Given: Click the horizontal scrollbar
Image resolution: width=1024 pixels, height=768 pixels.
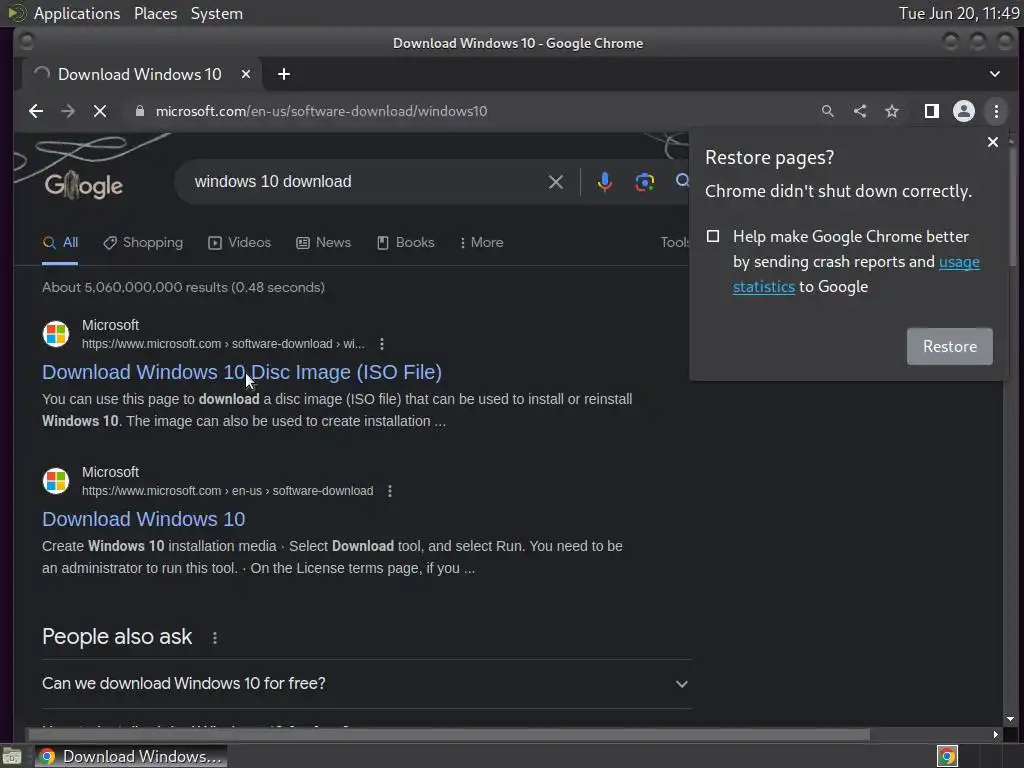Looking at the screenshot, I should (447, 735).
